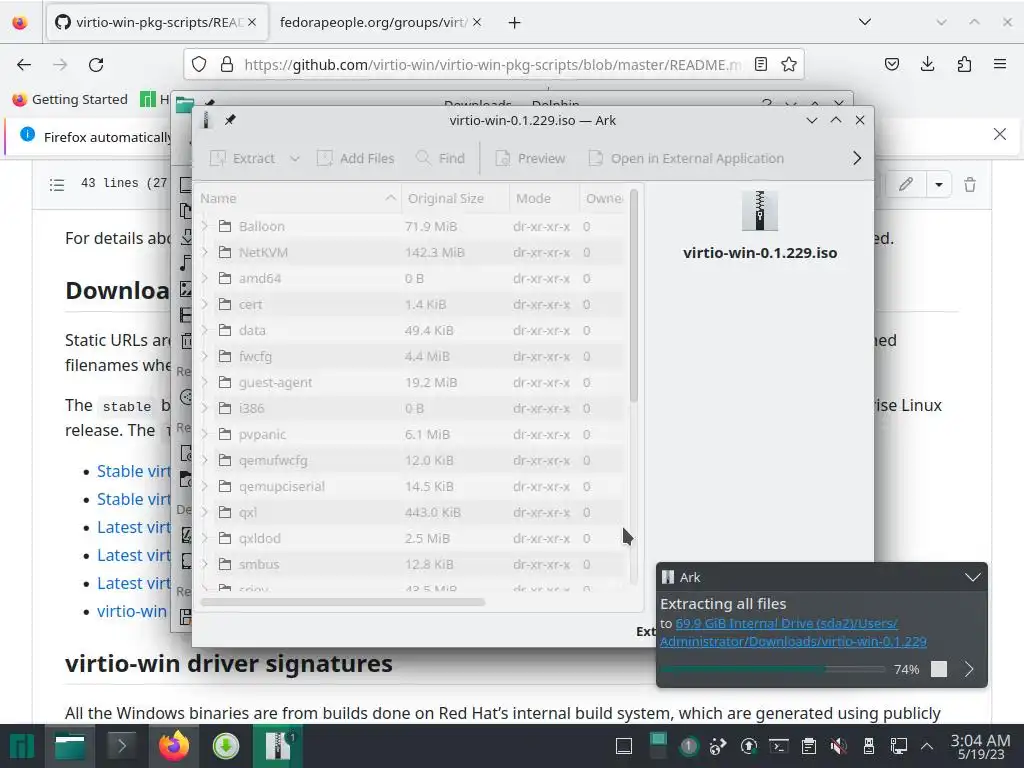Select the fwcfg folder row
The width and height of the screenshot is (1024, 768).
[411, 357]
